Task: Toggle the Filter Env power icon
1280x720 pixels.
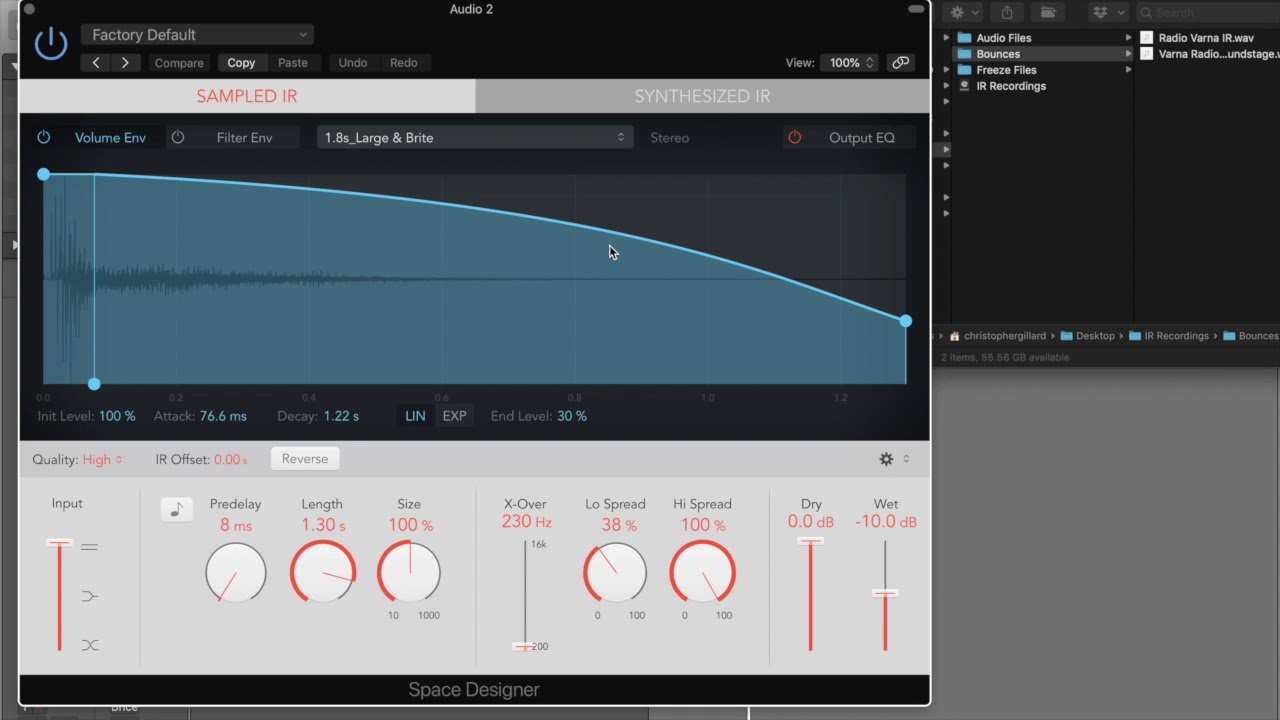Action: click(178, 137)
